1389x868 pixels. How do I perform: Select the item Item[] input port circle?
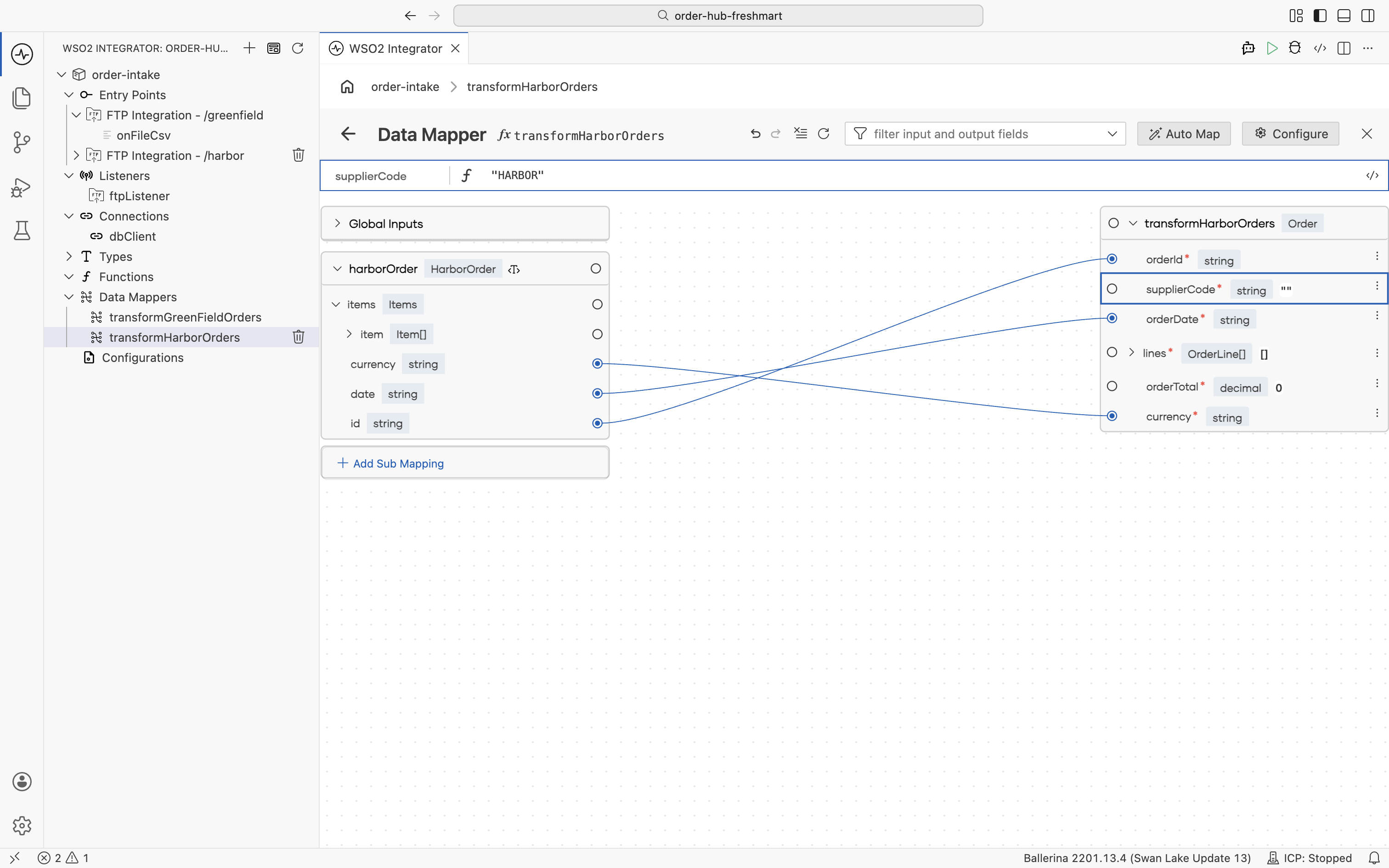pyautogui.click(x=598, y=334)
